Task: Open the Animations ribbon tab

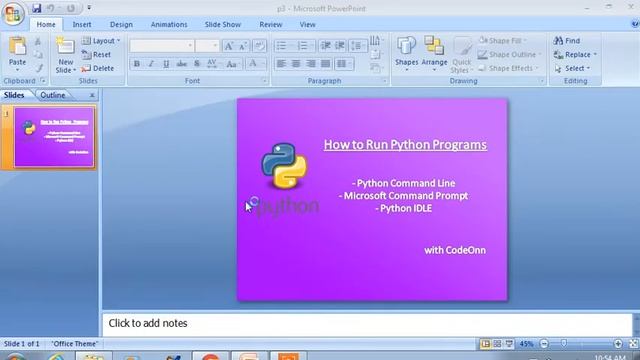Action: pyautogui.click(x=169, y=24)
